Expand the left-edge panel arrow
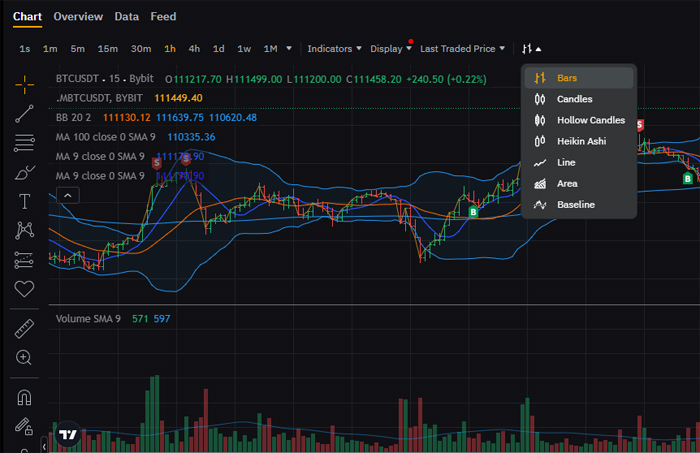Screen dimensions: 700x453 pyautogui.click(x=44, y=446)
